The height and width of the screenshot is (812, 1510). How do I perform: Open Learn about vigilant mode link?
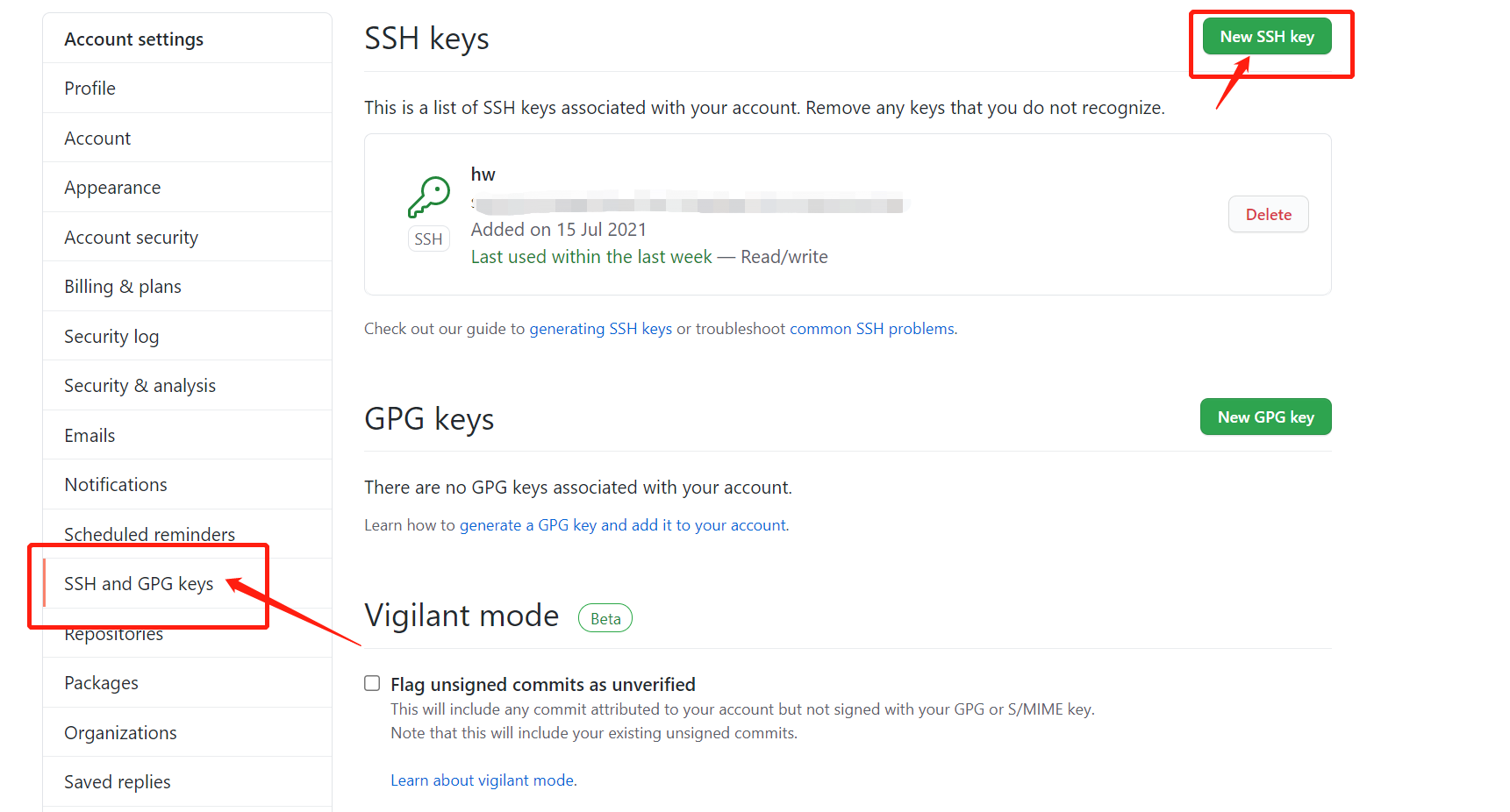483,780
